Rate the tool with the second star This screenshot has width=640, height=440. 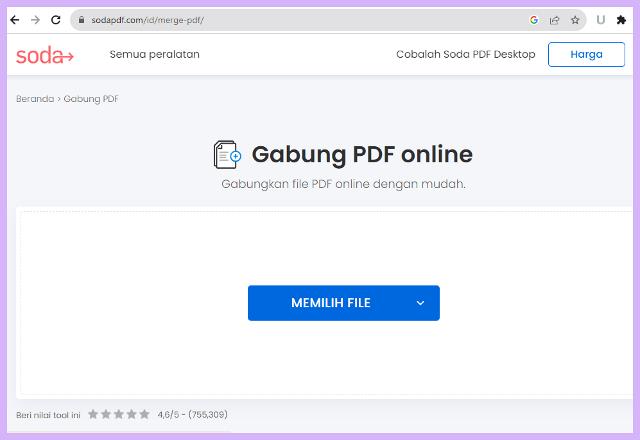pos(106,414)
